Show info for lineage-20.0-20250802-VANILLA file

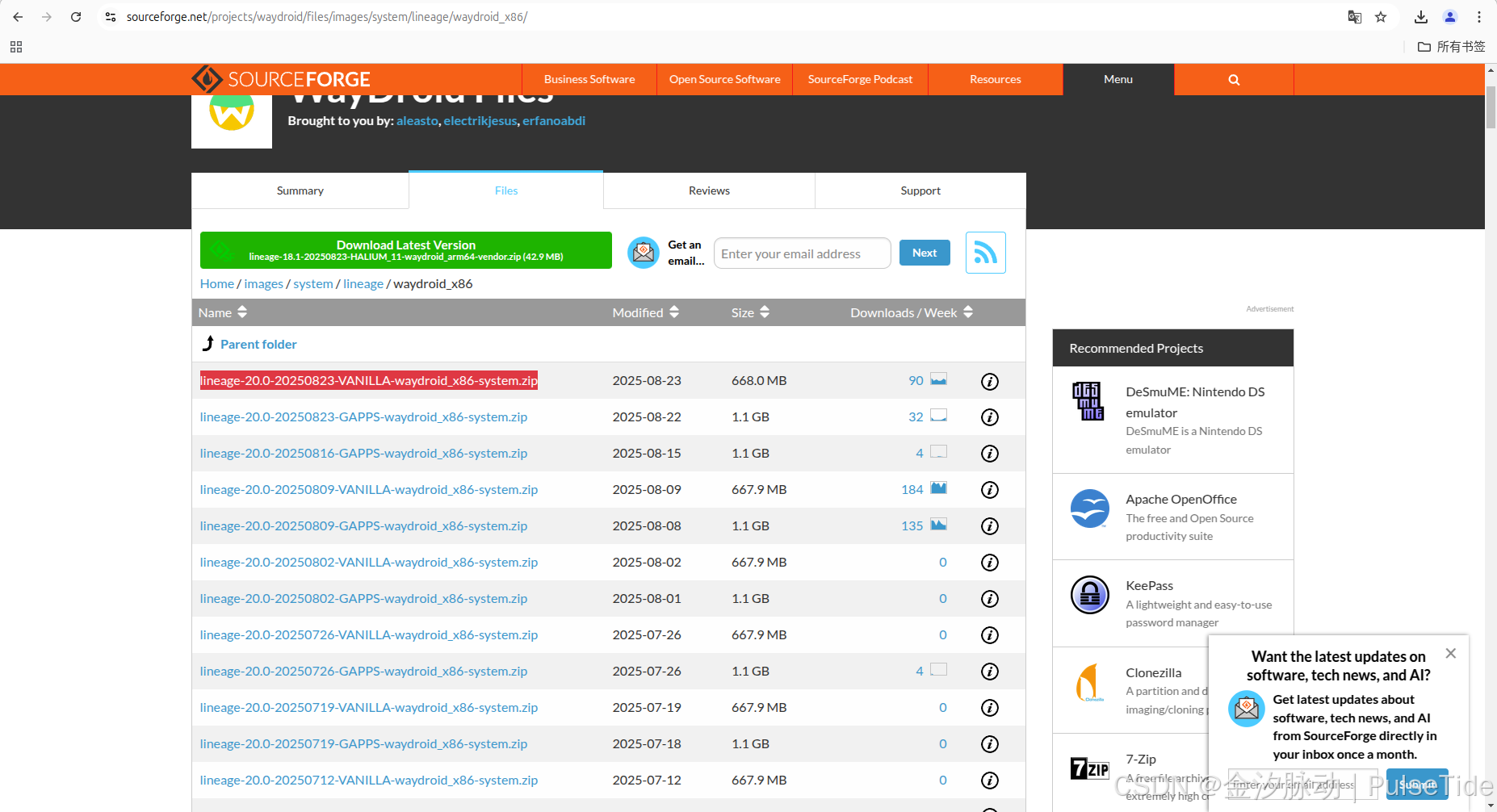[x=990, y=563]
